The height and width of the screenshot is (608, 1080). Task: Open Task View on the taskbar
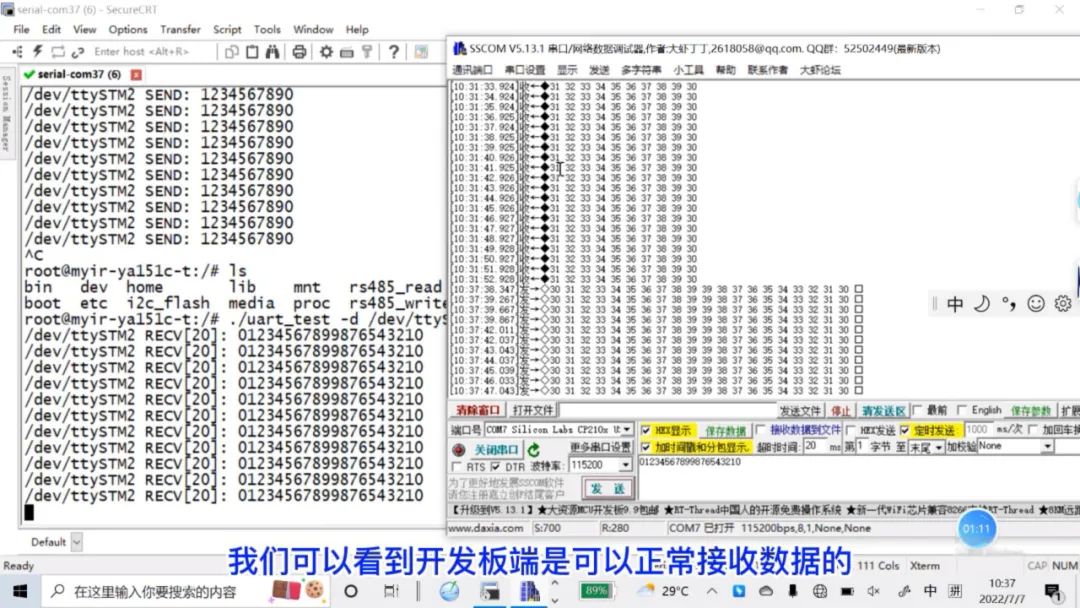point(391,591)
